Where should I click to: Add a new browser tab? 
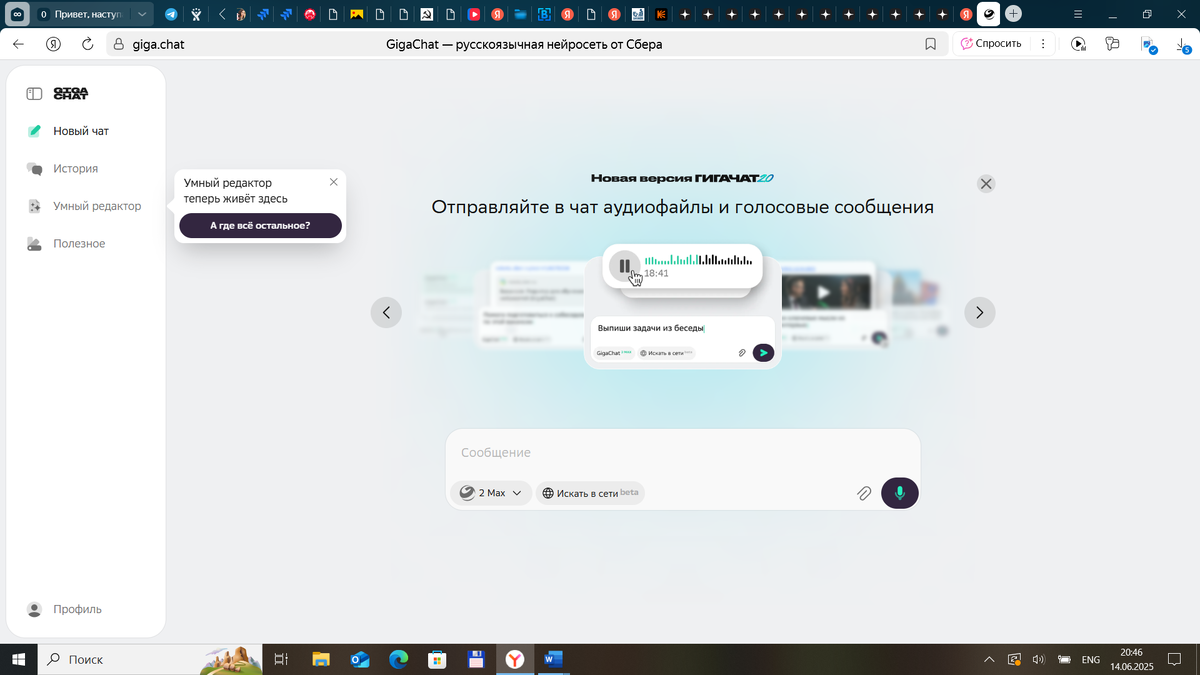click(x=1014, y=14)
